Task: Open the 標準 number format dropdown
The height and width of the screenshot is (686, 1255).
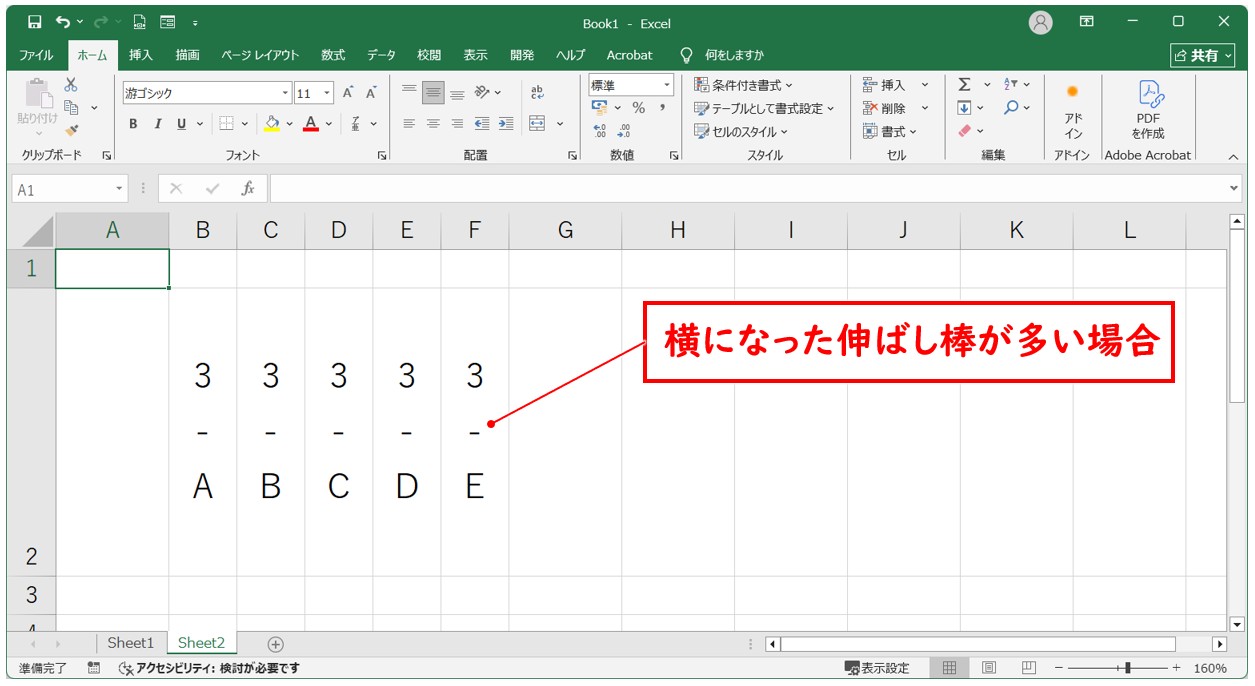Action: tap(665, 85)
